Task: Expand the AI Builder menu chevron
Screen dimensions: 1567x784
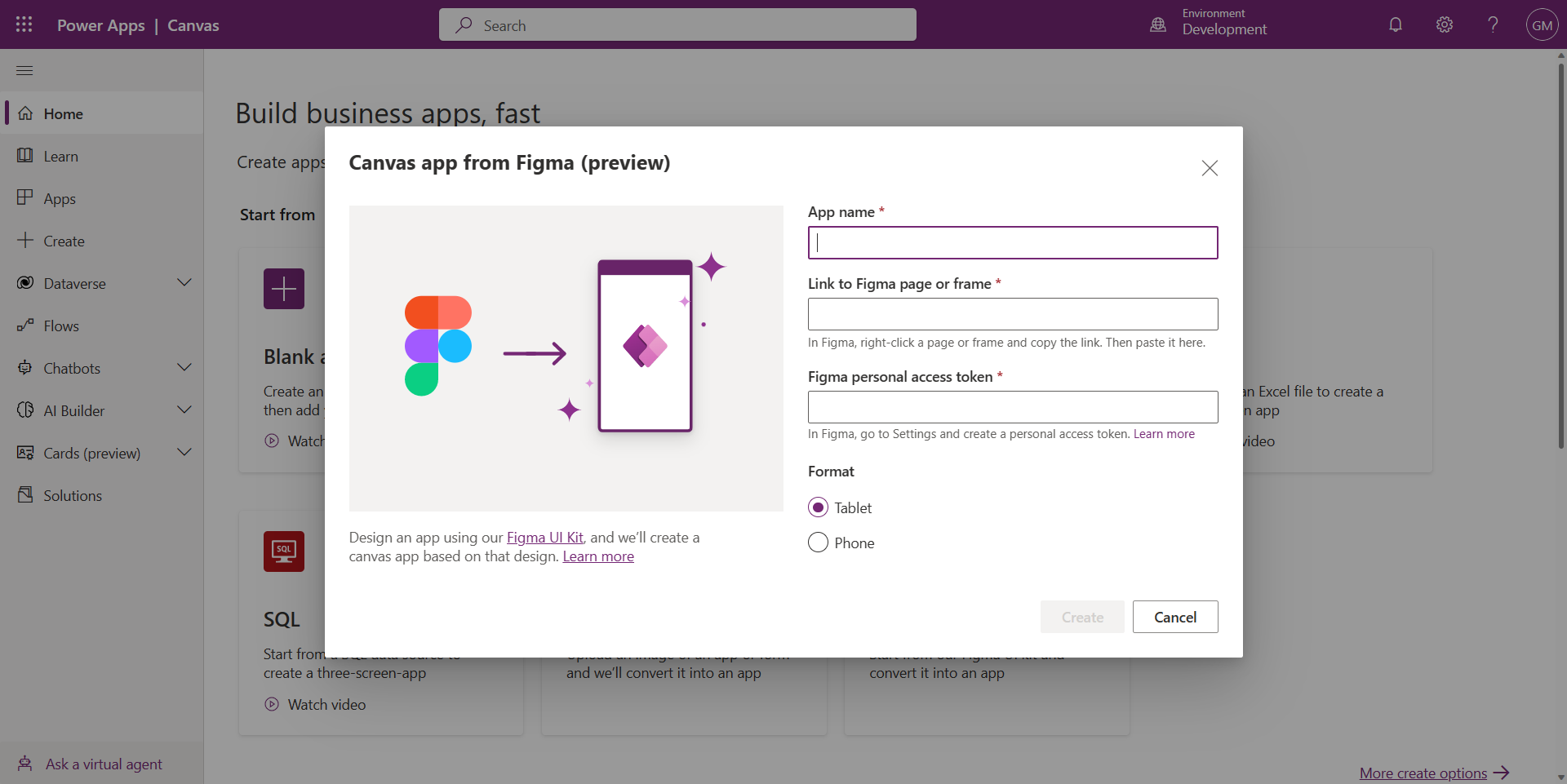Action: [x=184, y=410]
